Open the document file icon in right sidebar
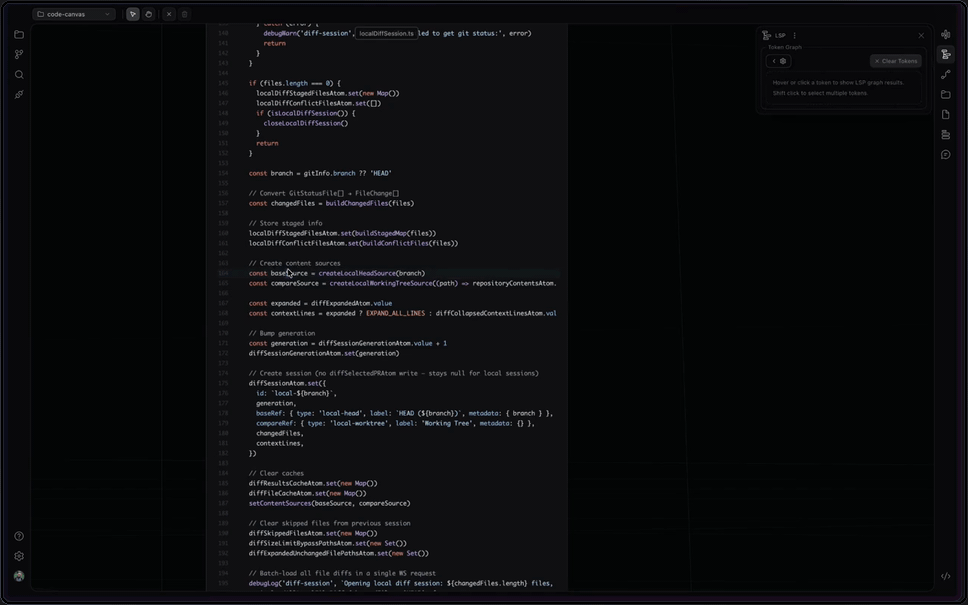The height and width of the screenshot is (605, 968). 946,114
